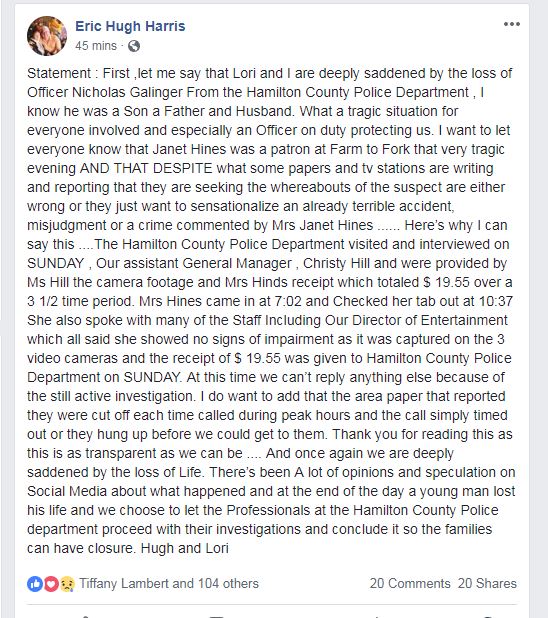Click the crying Sad reaction emoji
The image size is (548, 618).
click(67, 584)
